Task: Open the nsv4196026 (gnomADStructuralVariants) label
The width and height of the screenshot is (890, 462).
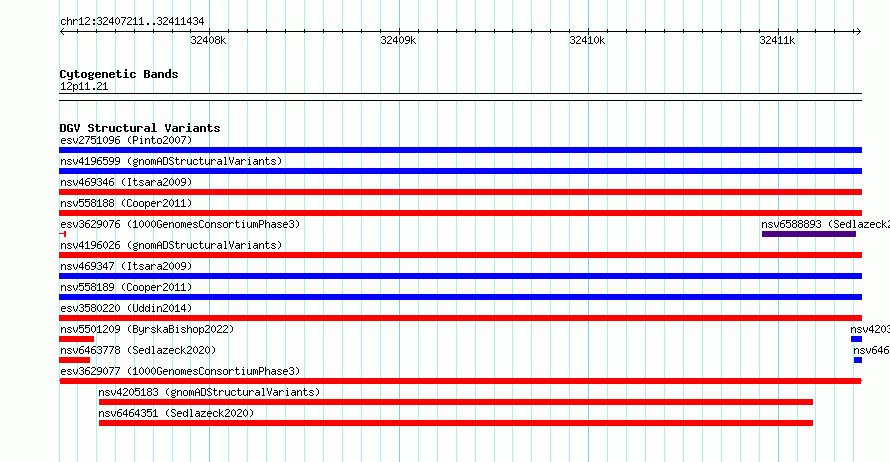Action: tap(171, 245)
